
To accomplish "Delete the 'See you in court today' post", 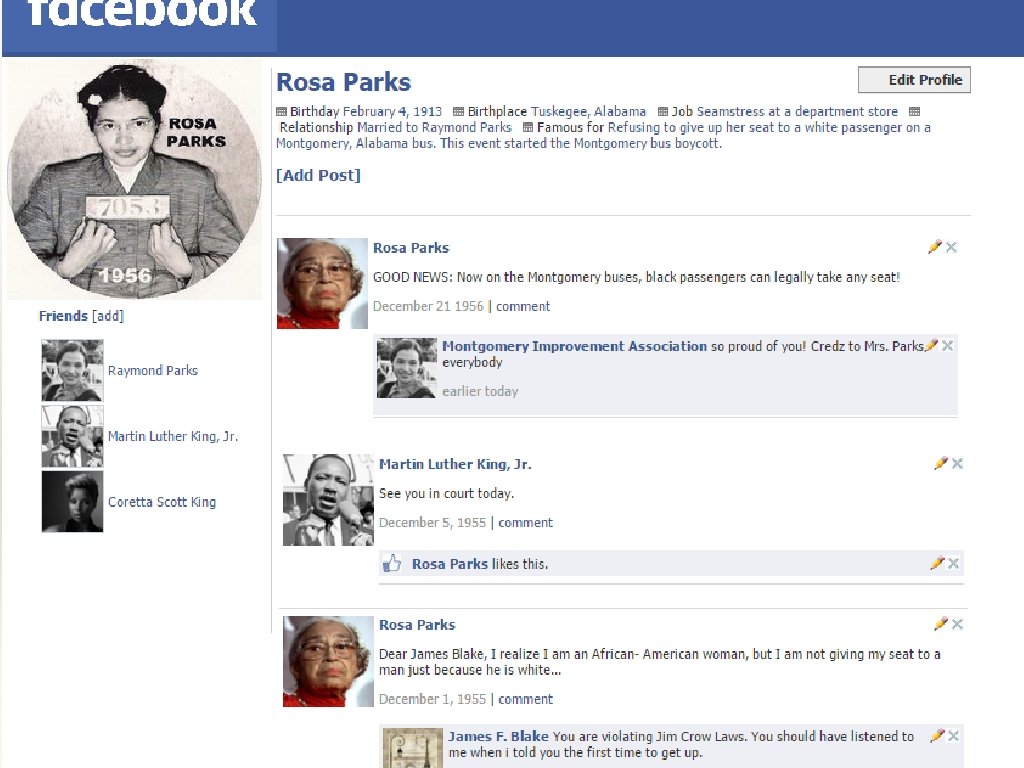I will [x=957, y=463].
